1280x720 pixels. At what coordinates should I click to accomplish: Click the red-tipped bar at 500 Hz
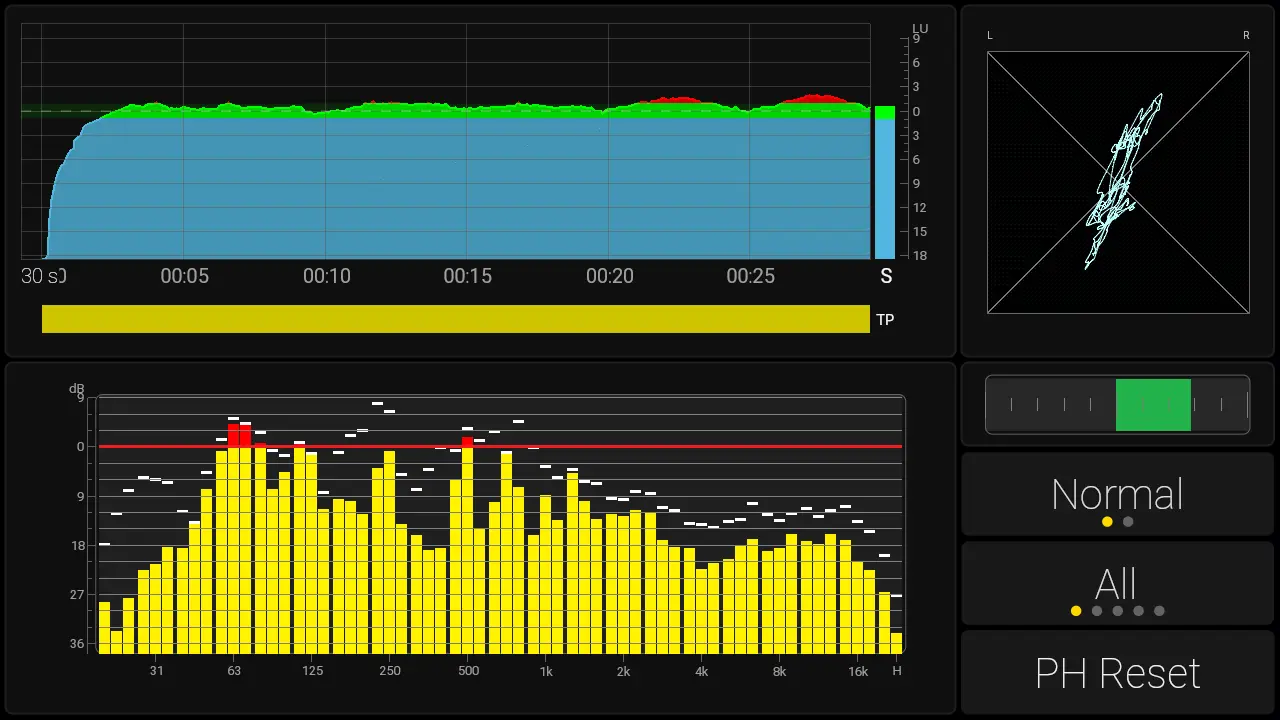pos(467,441)
